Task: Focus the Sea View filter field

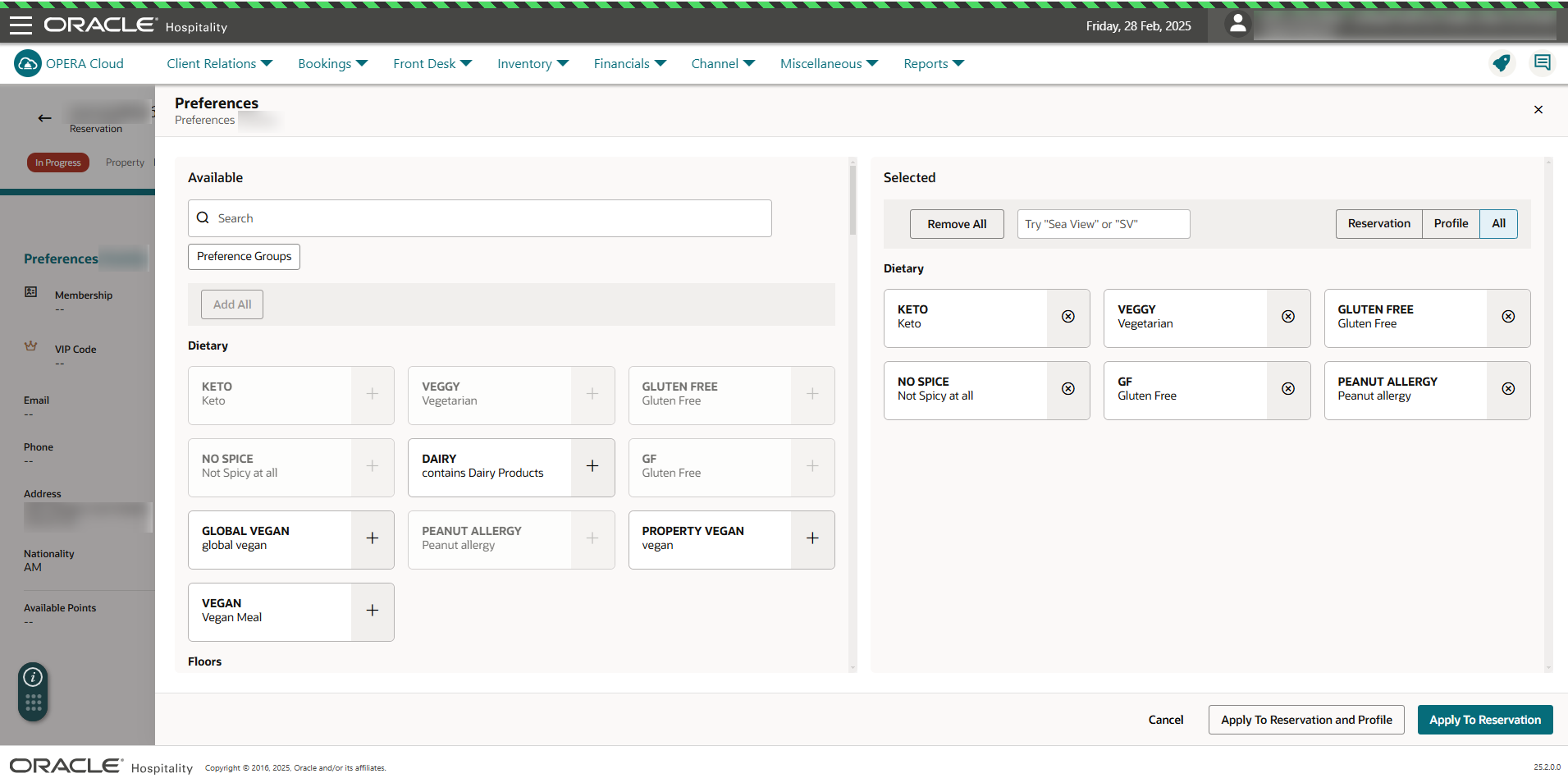Action: coord(1104,224)
